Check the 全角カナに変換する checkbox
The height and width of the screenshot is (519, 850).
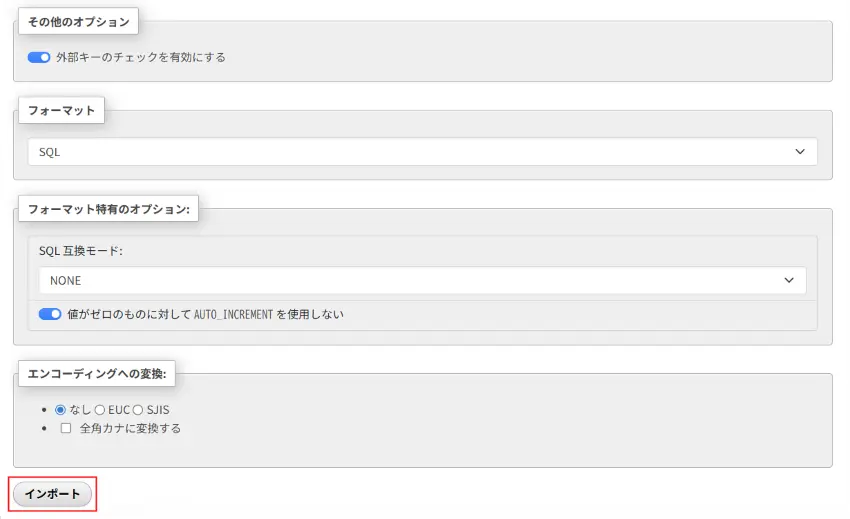point(66,428)
